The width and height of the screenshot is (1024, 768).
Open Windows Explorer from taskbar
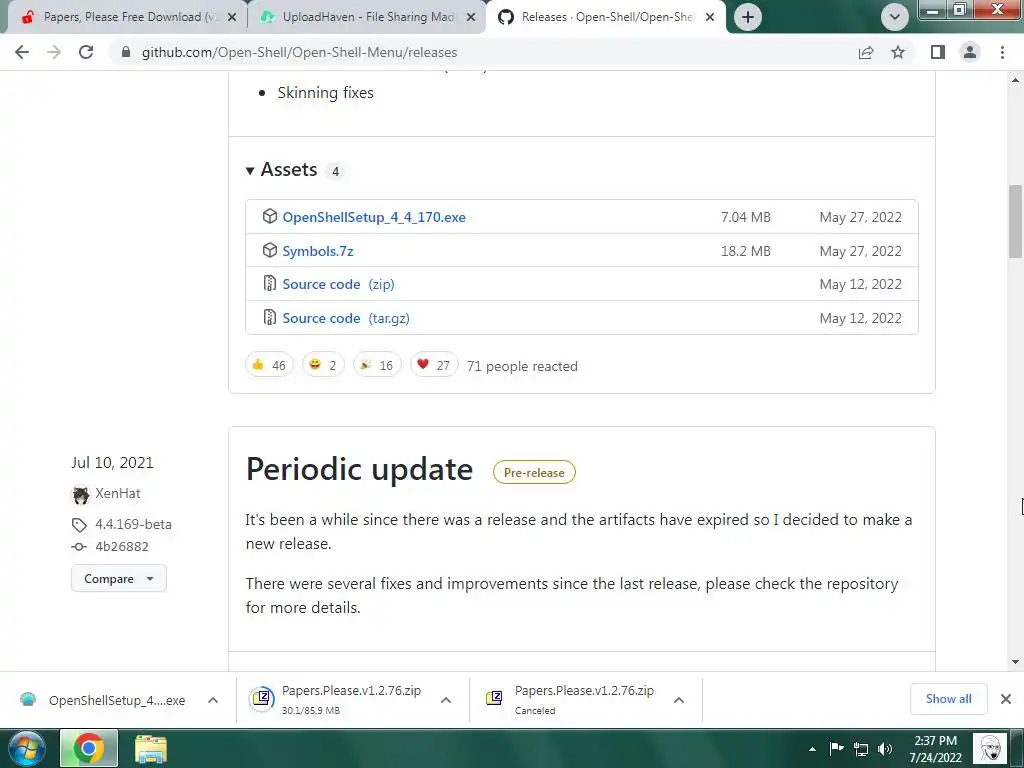pyautogui.click(x=151, y=749)
